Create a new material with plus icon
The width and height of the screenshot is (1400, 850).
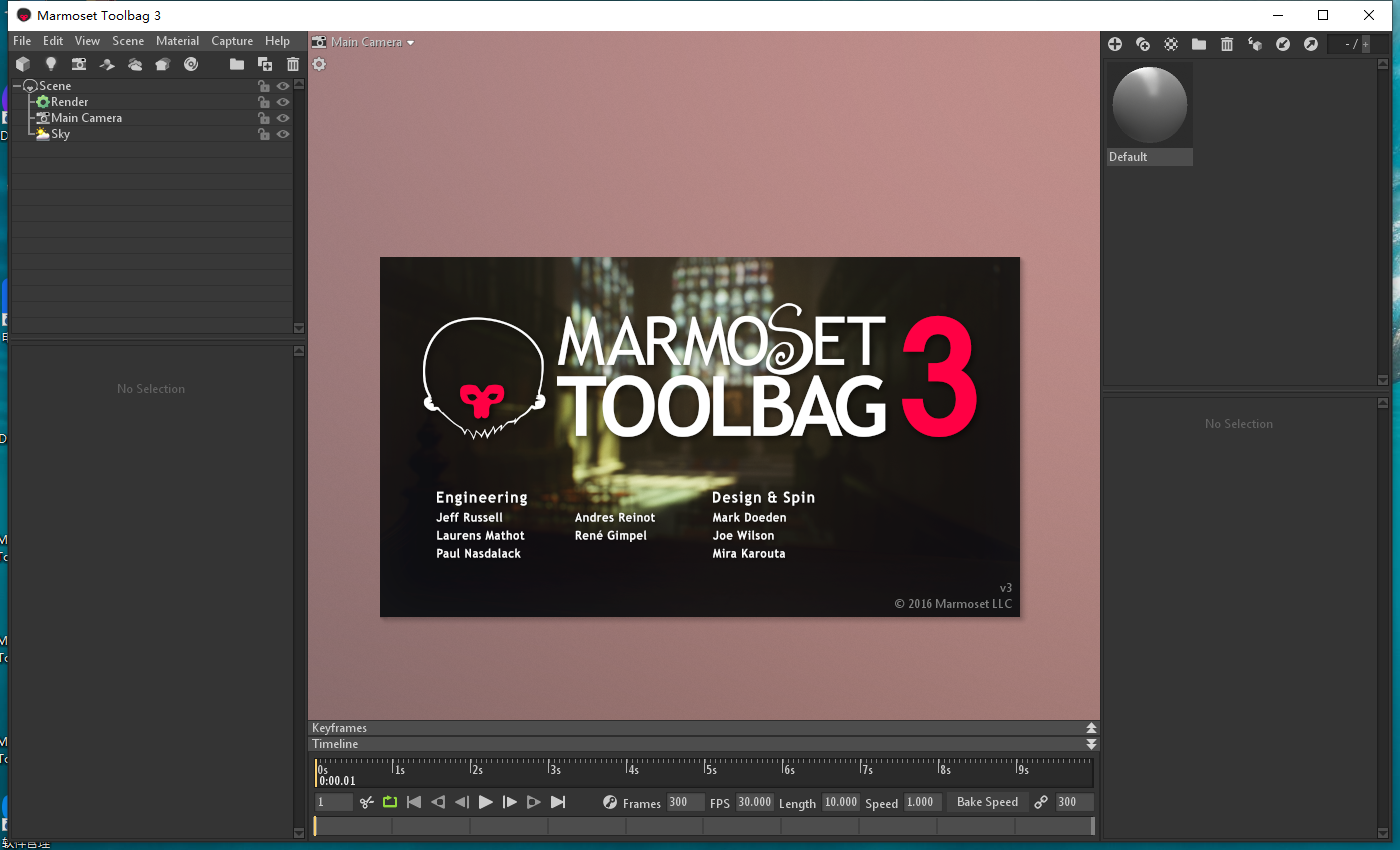tap(1115, 44)
